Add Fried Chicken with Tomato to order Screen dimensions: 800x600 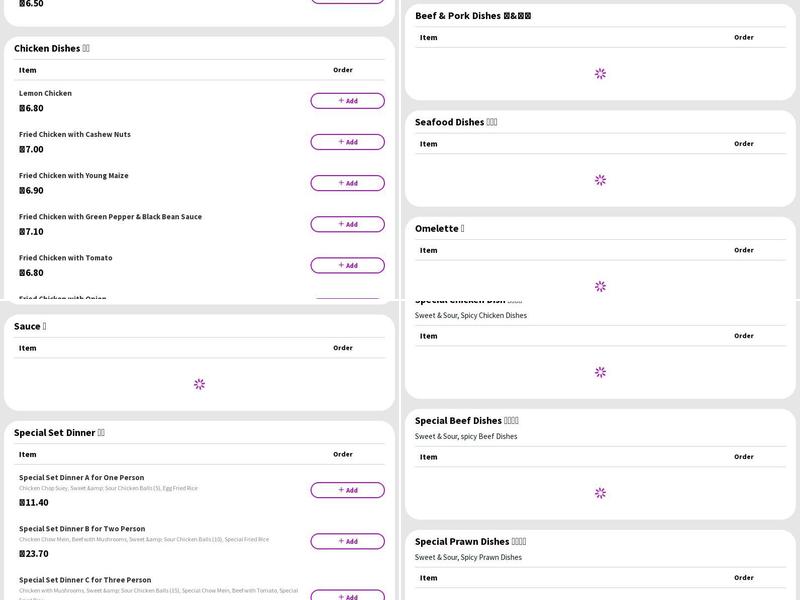coord(347,265)
